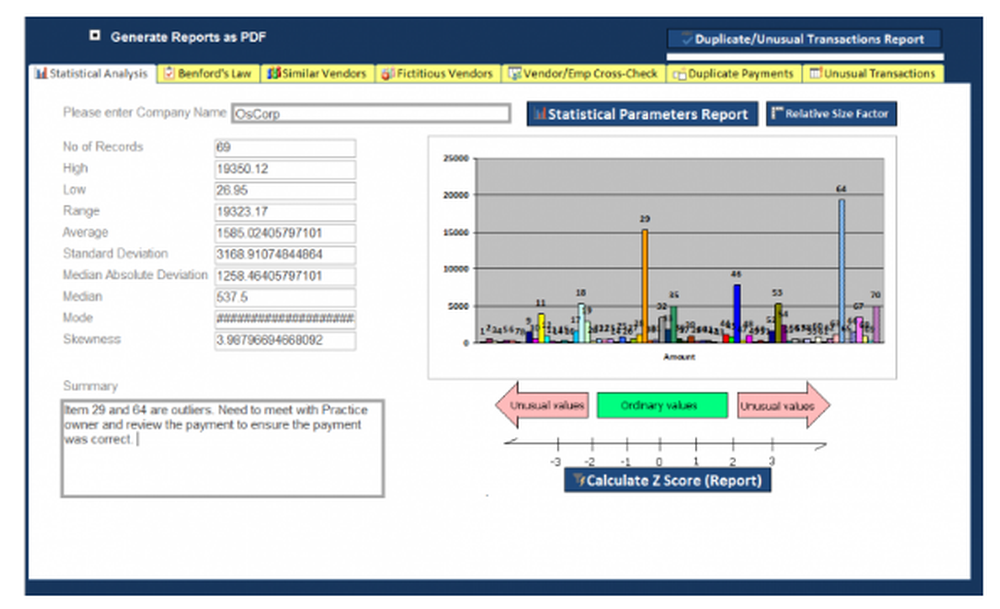1000x609 pixels.
Task: Click the orange bar labeled 29 in chart
Action: 645,286
